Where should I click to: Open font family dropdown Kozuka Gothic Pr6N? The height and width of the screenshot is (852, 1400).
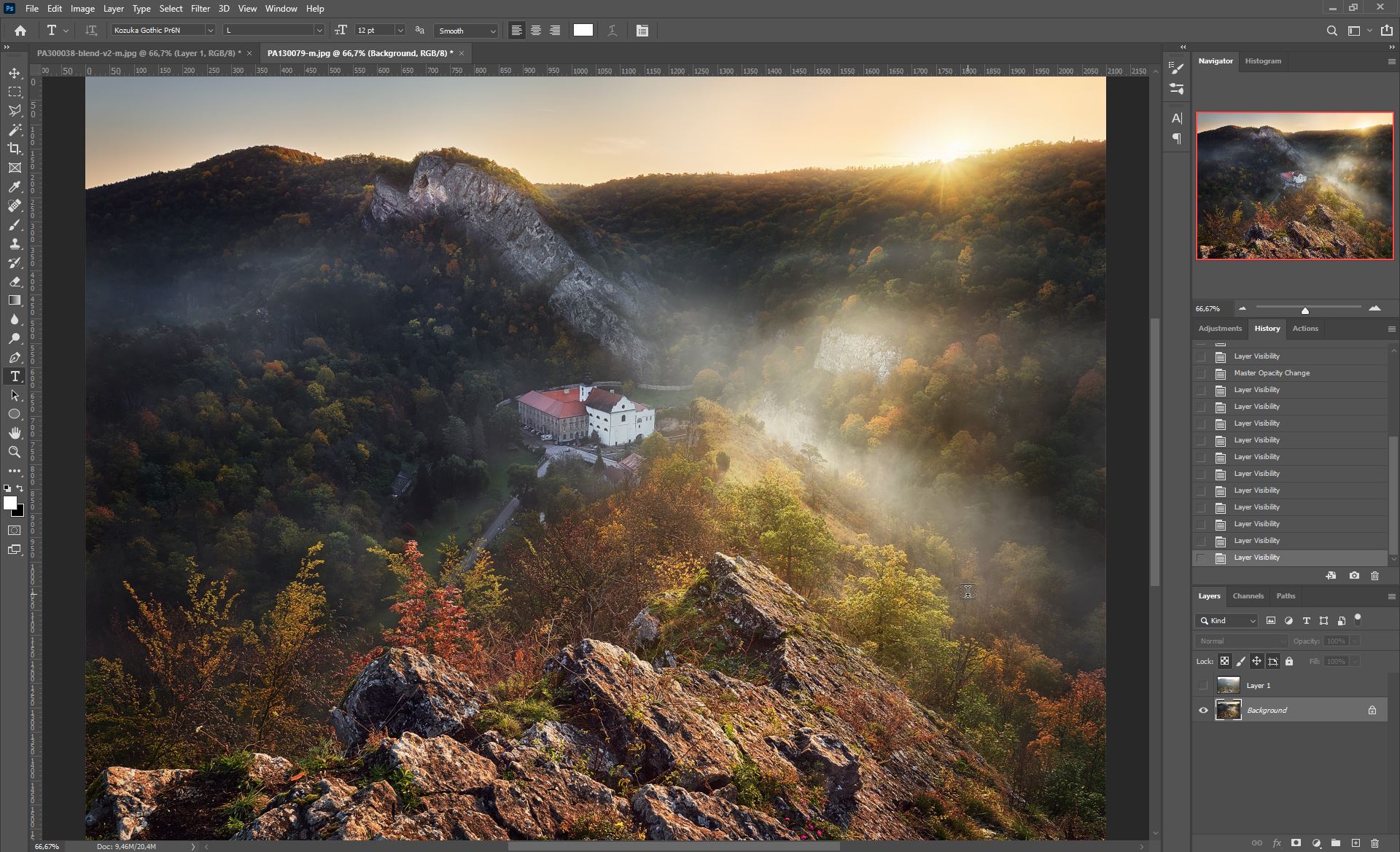(210, 31)
